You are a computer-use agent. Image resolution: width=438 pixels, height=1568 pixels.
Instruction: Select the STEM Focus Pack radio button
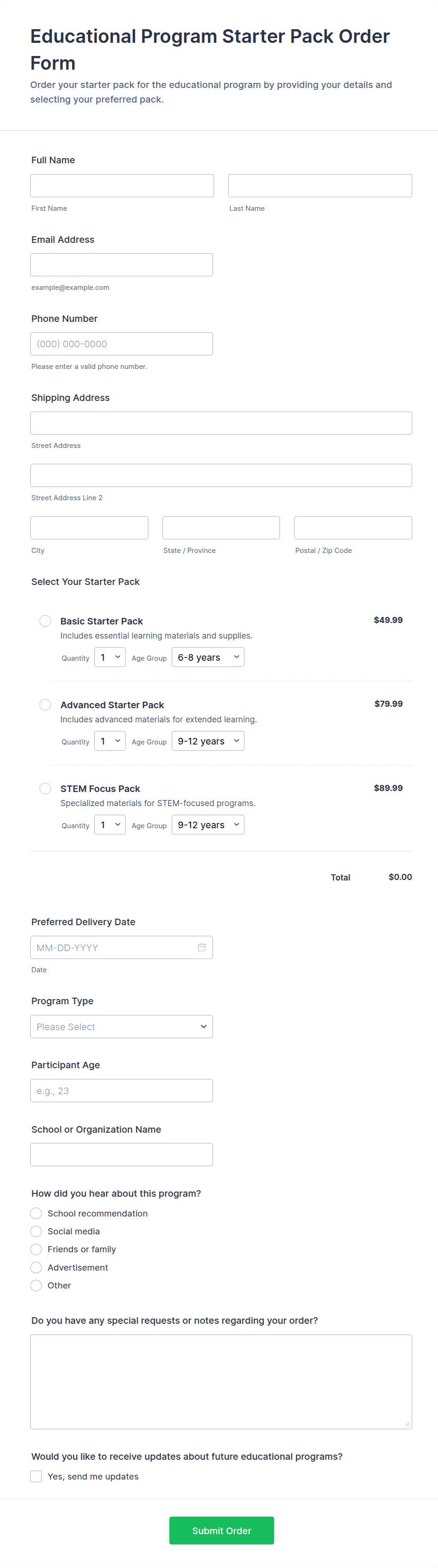tap(45, 788)
